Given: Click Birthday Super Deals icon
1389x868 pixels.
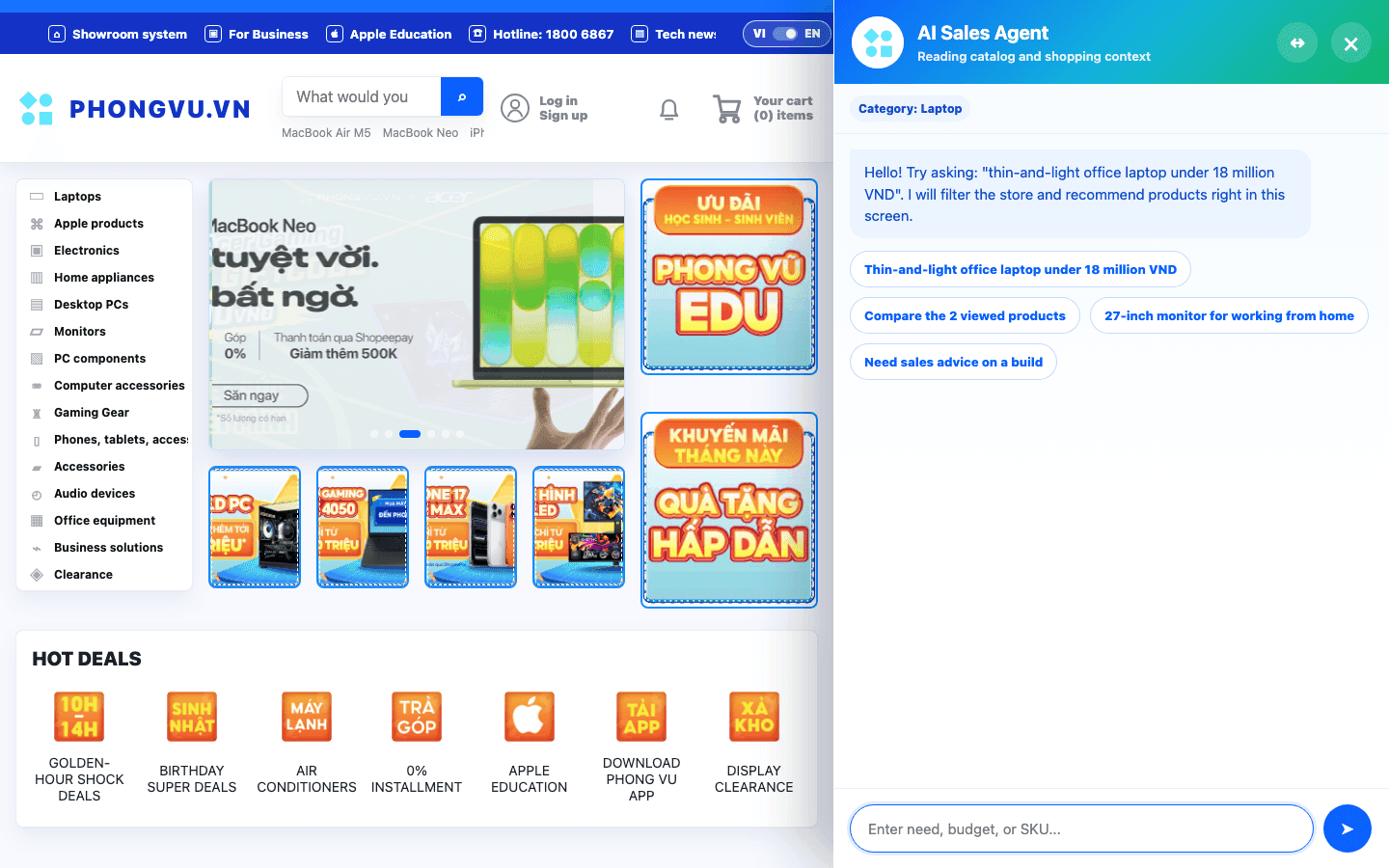Looking at the screenshot, I should (x=192, y=717).
